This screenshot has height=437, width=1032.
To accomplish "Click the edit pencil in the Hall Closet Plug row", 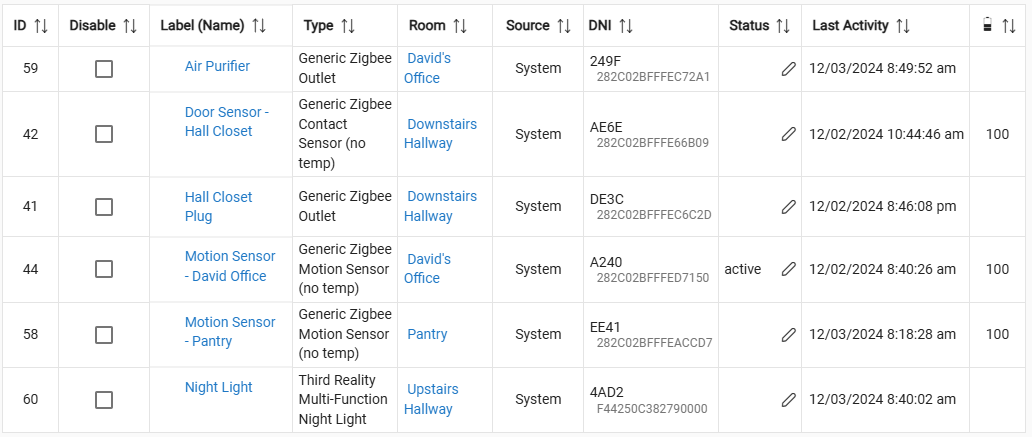I will (x=789, y=207).
